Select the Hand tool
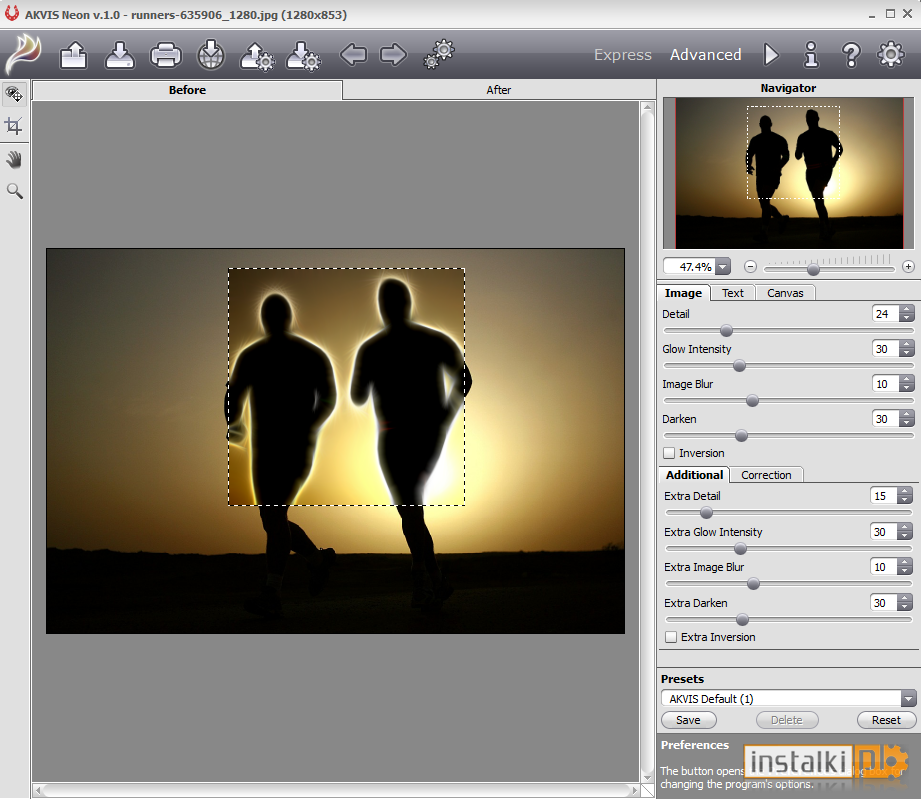 [x=14, y=159]
